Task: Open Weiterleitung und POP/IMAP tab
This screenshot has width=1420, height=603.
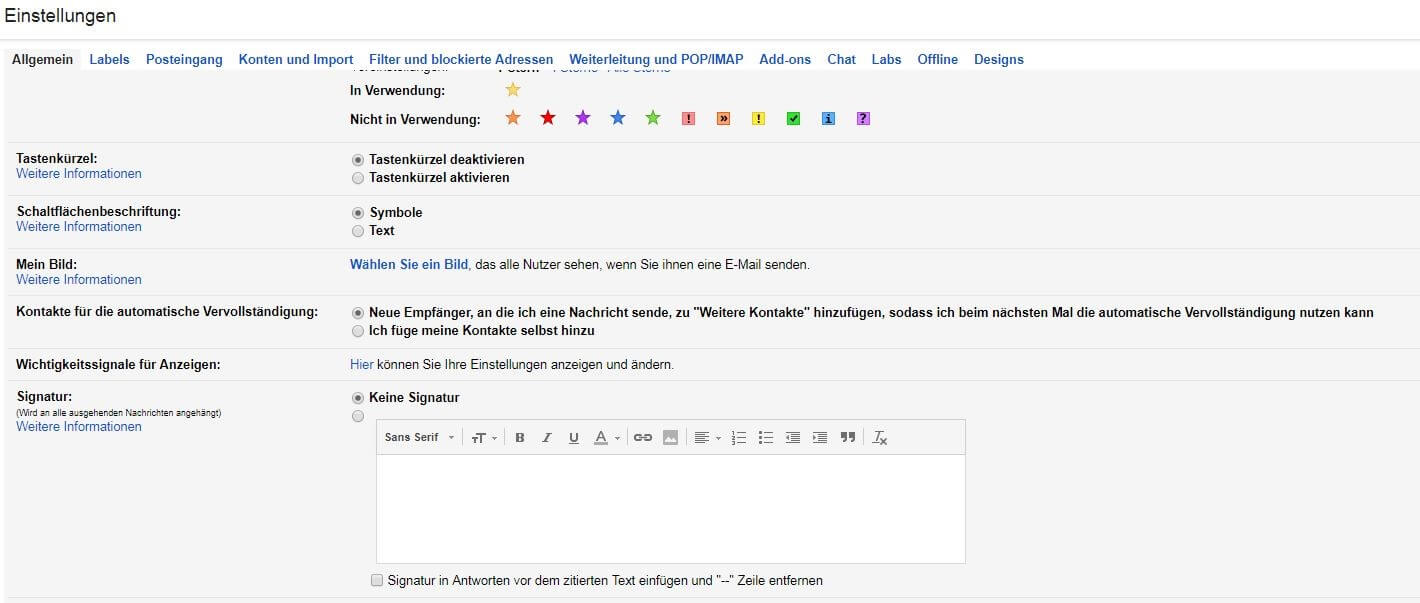Action: 656,59
